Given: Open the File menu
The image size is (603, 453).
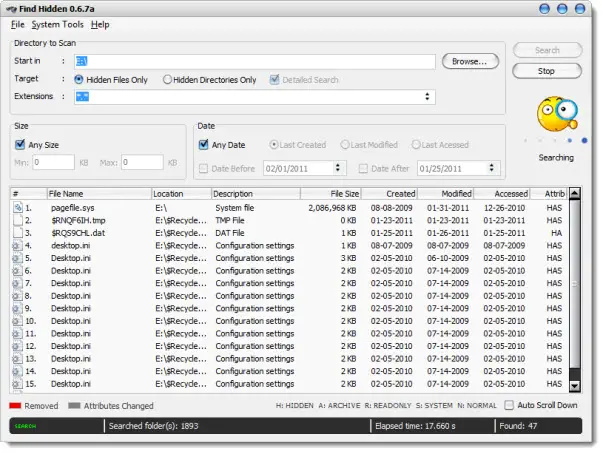Looking at the screenshot, I should (17, 25).
